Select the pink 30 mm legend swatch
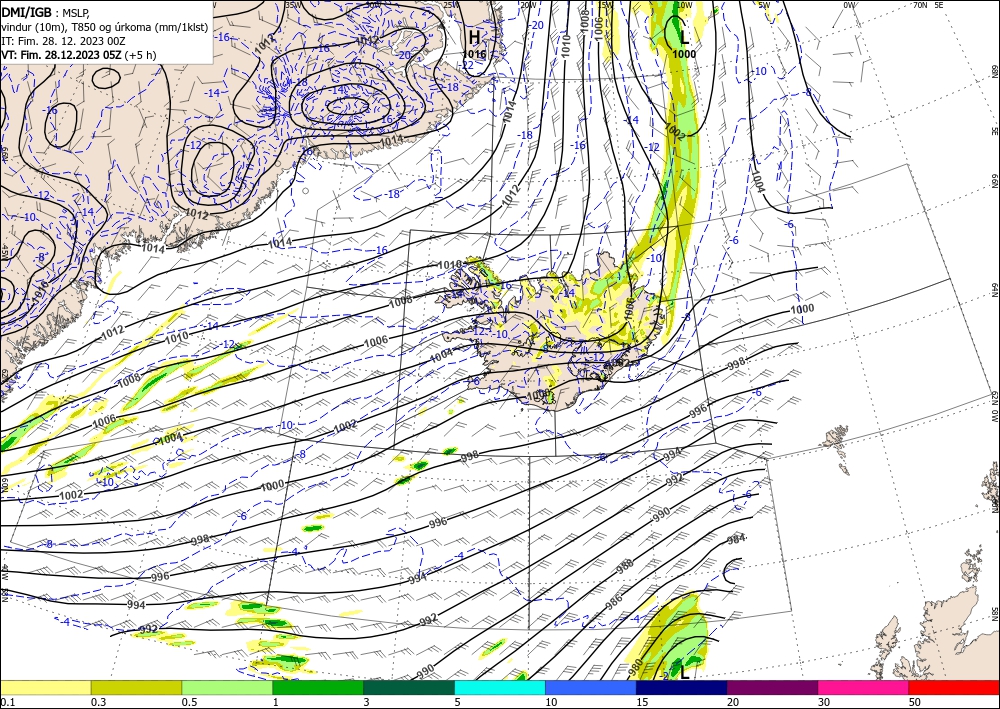 pos(864,687)
